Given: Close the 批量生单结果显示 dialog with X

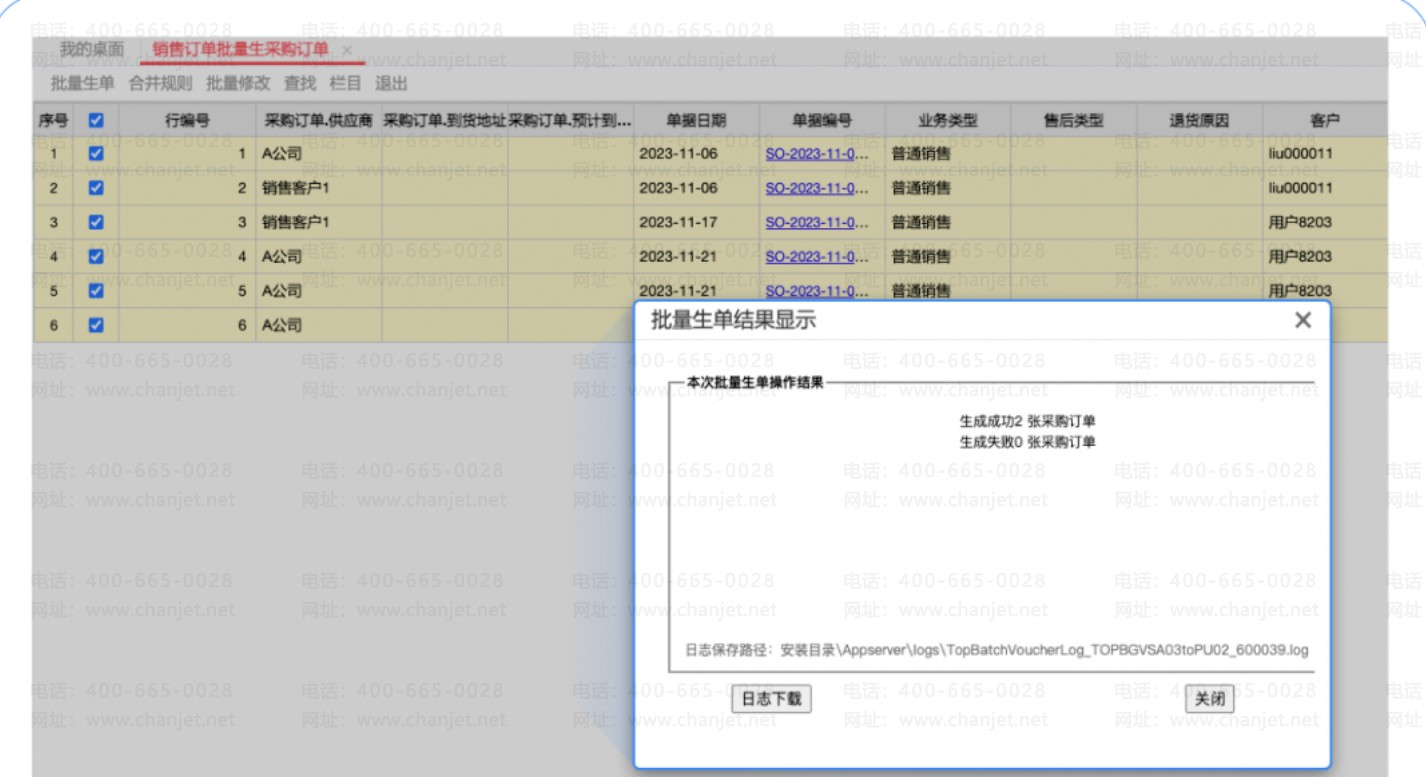Looking at the screenshot, I should click(1302, 320).
